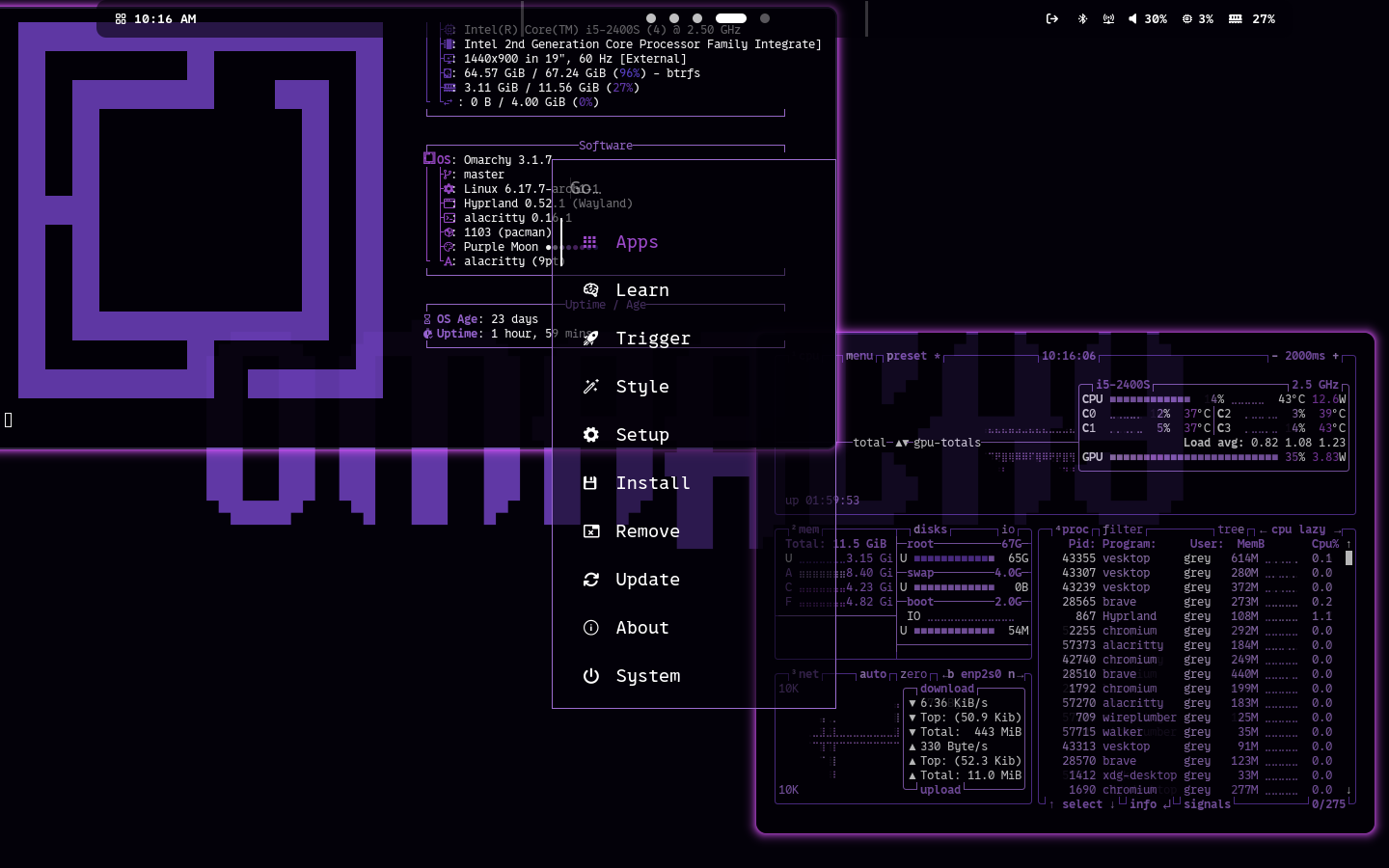Click the Trigger rocket icon
The width and height of the screenshot is (1389, 868).
point(590,339)
